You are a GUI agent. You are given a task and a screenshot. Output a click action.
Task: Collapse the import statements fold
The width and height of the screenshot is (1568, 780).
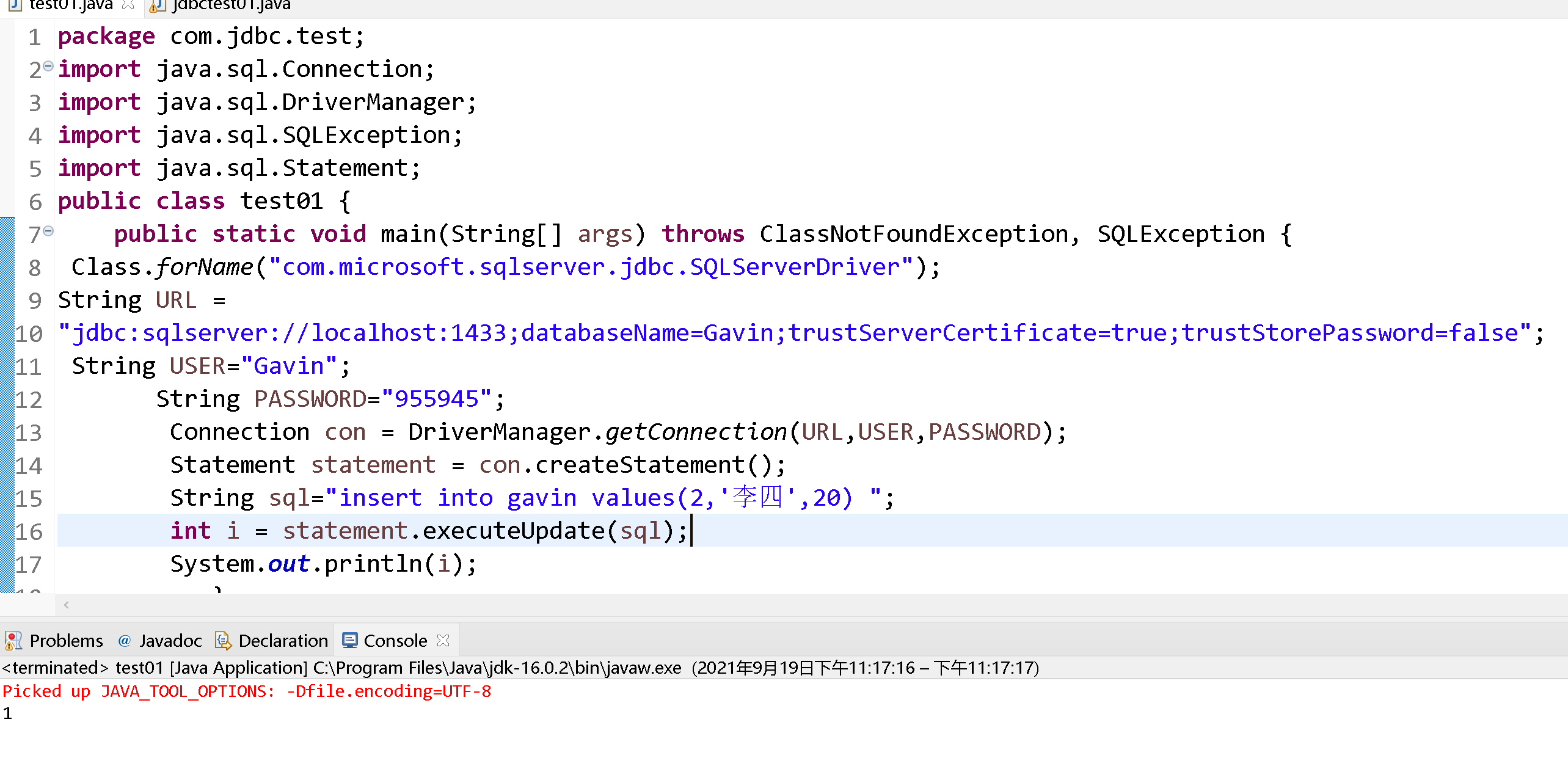pyautogui.click(x=48, y=66)
